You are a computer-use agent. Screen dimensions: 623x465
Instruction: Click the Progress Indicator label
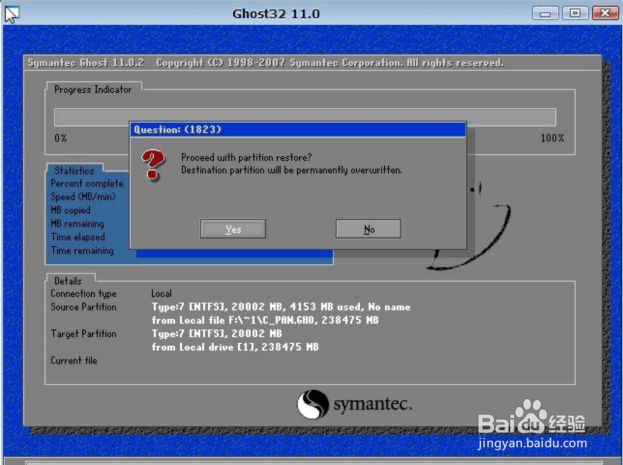point(93,89)
